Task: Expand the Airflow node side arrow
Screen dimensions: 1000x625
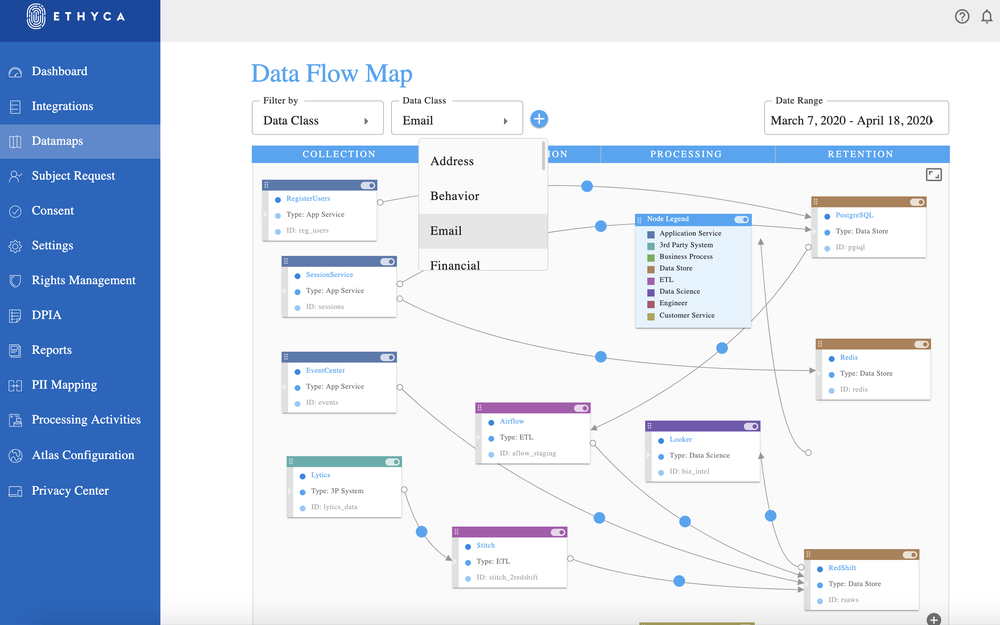Action: tap(478, 438)
